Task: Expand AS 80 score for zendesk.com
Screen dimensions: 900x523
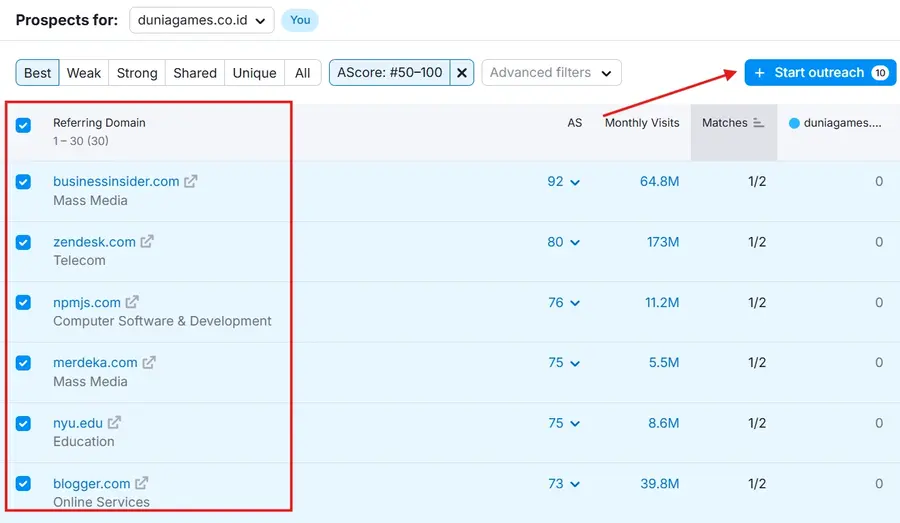Action: 564,242
